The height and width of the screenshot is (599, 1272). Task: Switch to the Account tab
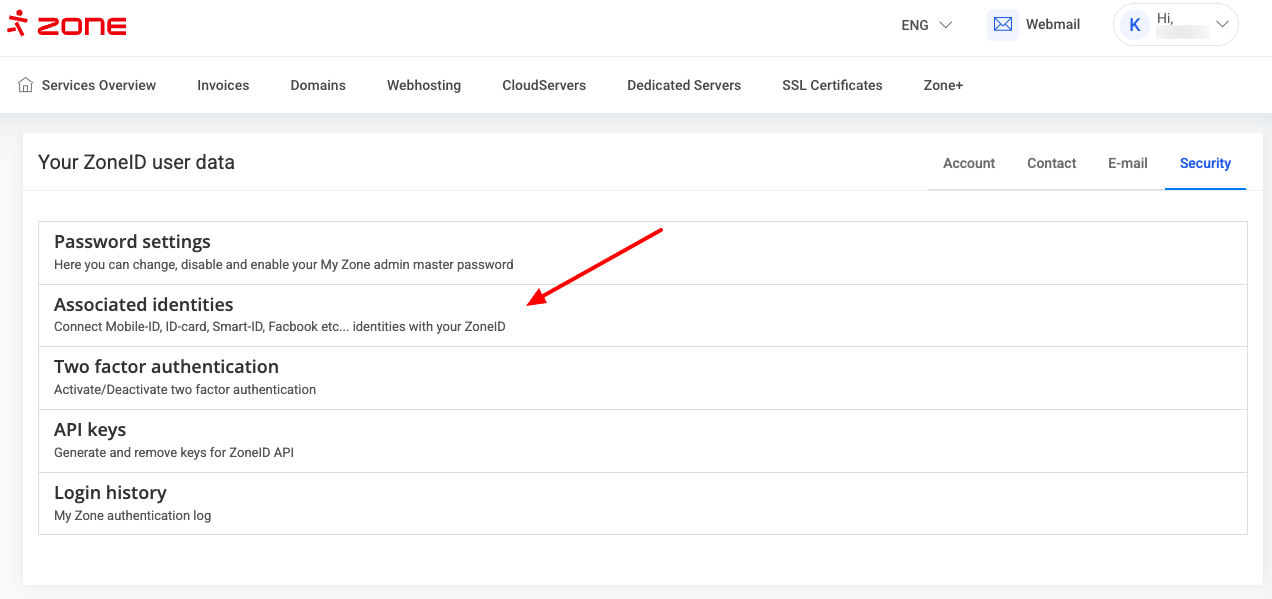click(969, 163)
